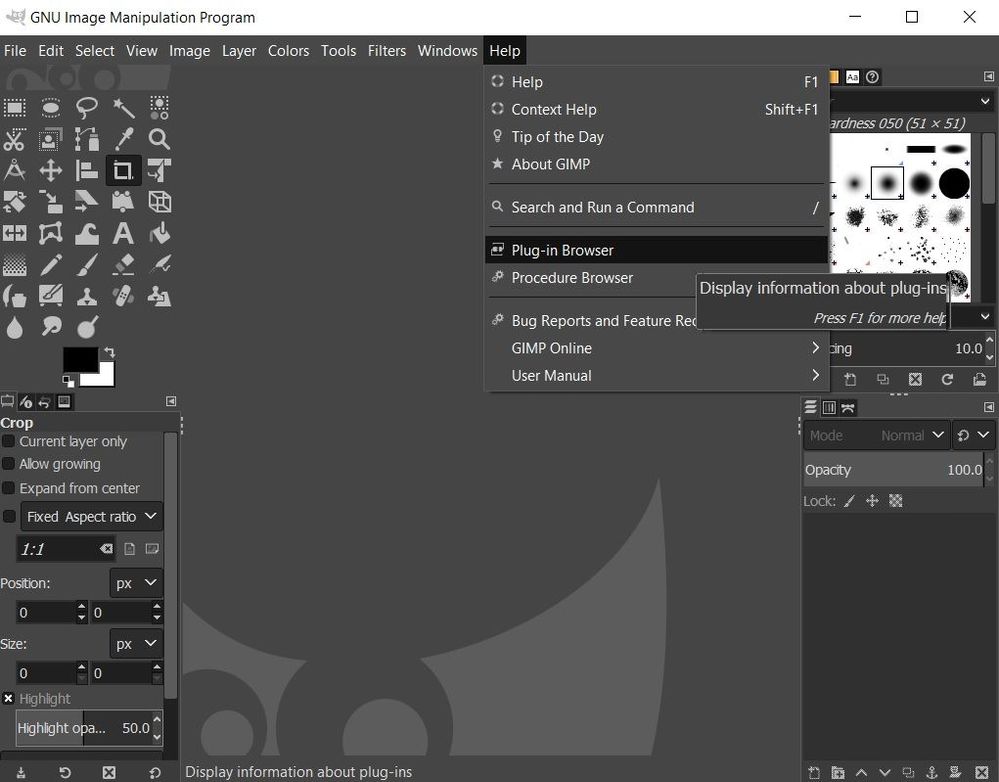
Task: Reset colors to black and white
Action: tap(68, 381)
